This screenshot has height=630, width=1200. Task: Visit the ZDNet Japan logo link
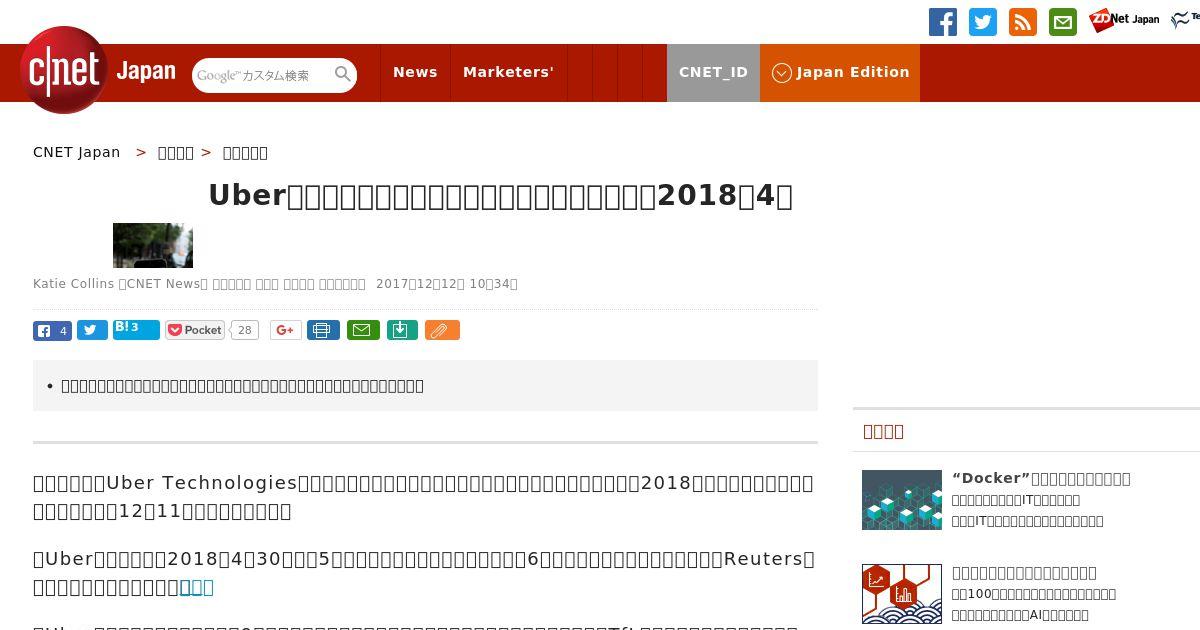click(1124, 20)
